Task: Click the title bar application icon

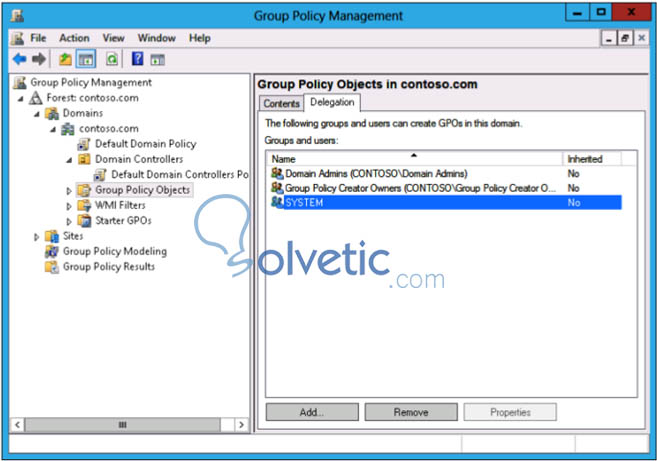Action: [x=17, y=16]
